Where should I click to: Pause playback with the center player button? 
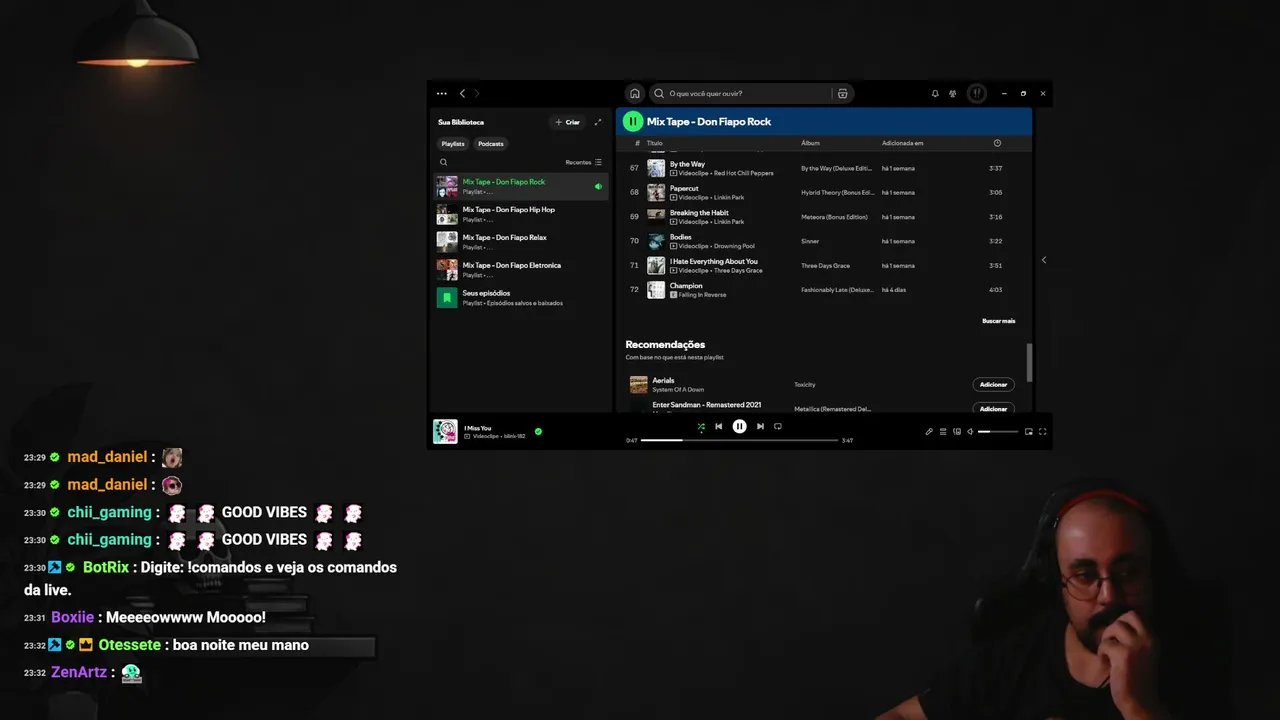[x=739, y=426]
